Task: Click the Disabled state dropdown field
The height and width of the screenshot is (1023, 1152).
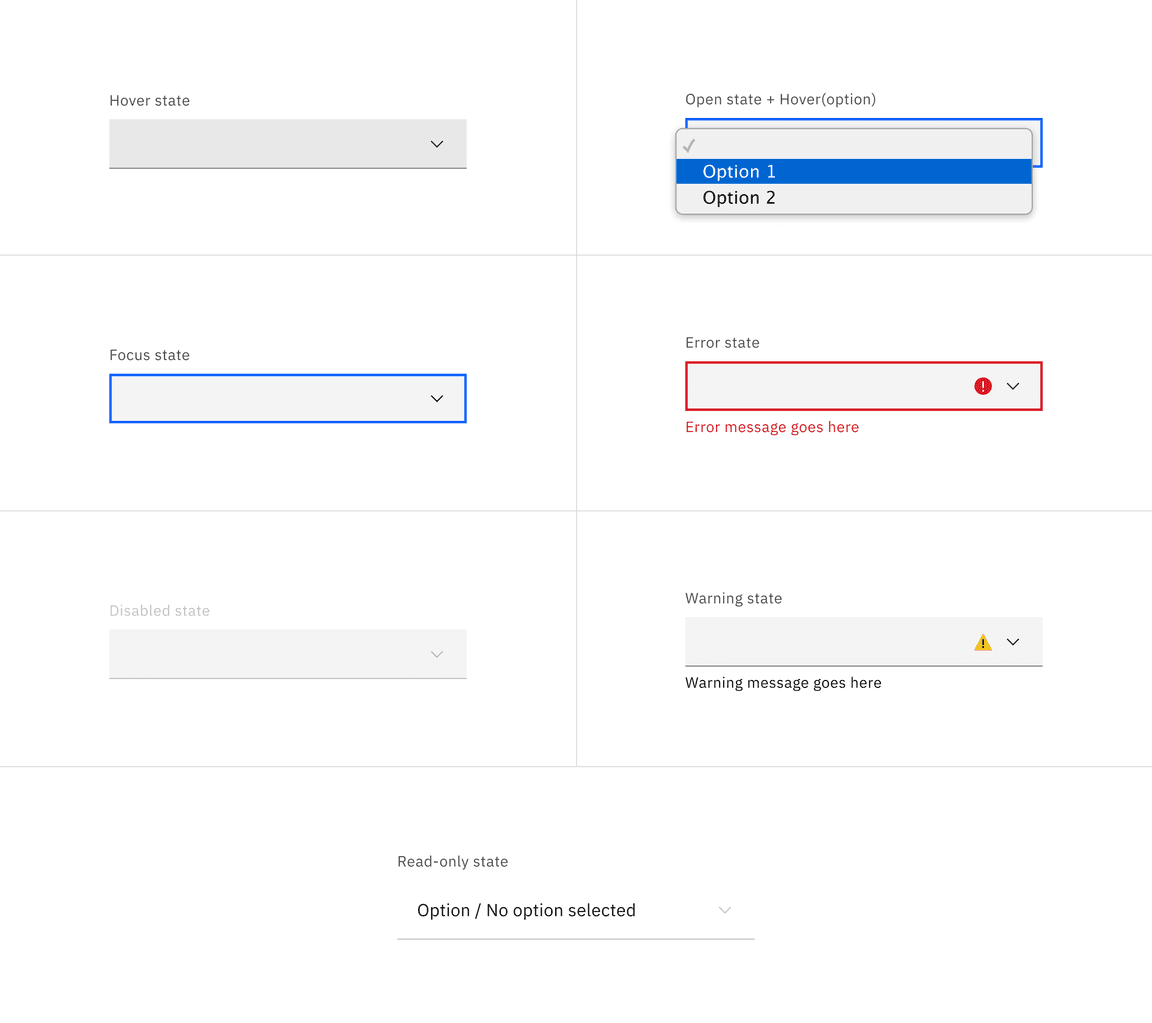Action: pyautogui.click(x=288, y=654)
